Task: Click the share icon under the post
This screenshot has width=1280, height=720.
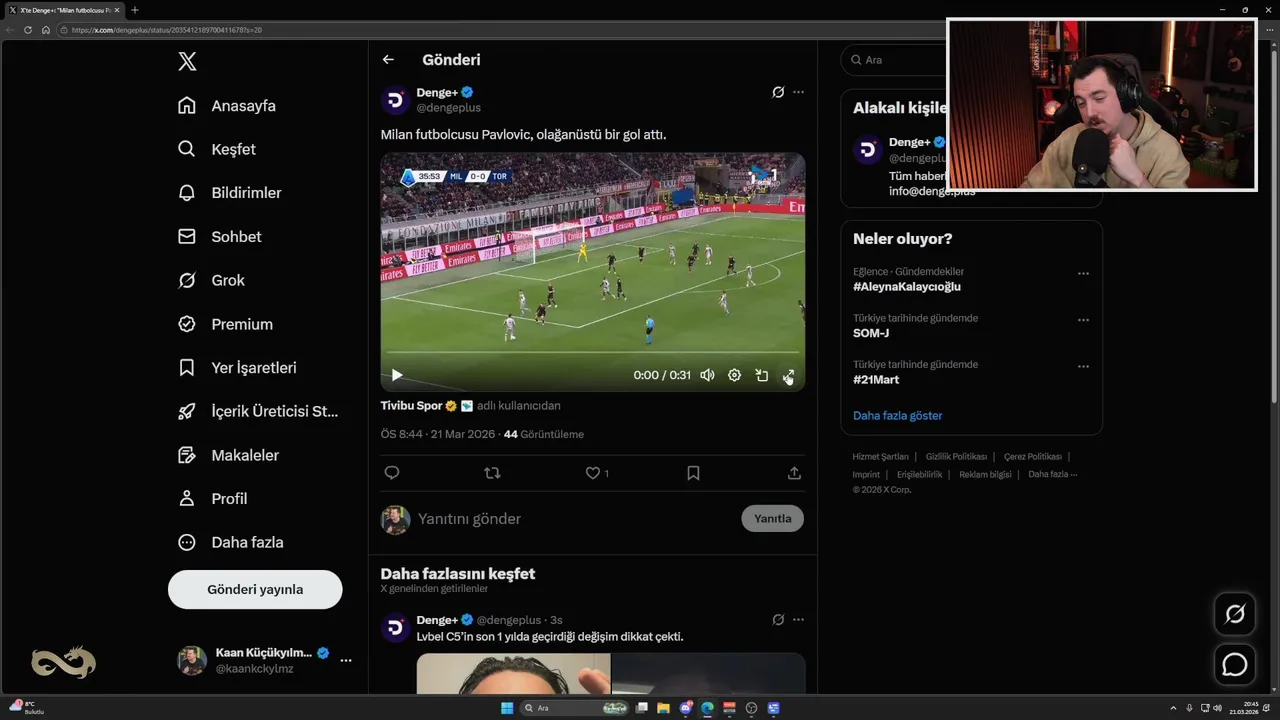Action: click(794, 473)
